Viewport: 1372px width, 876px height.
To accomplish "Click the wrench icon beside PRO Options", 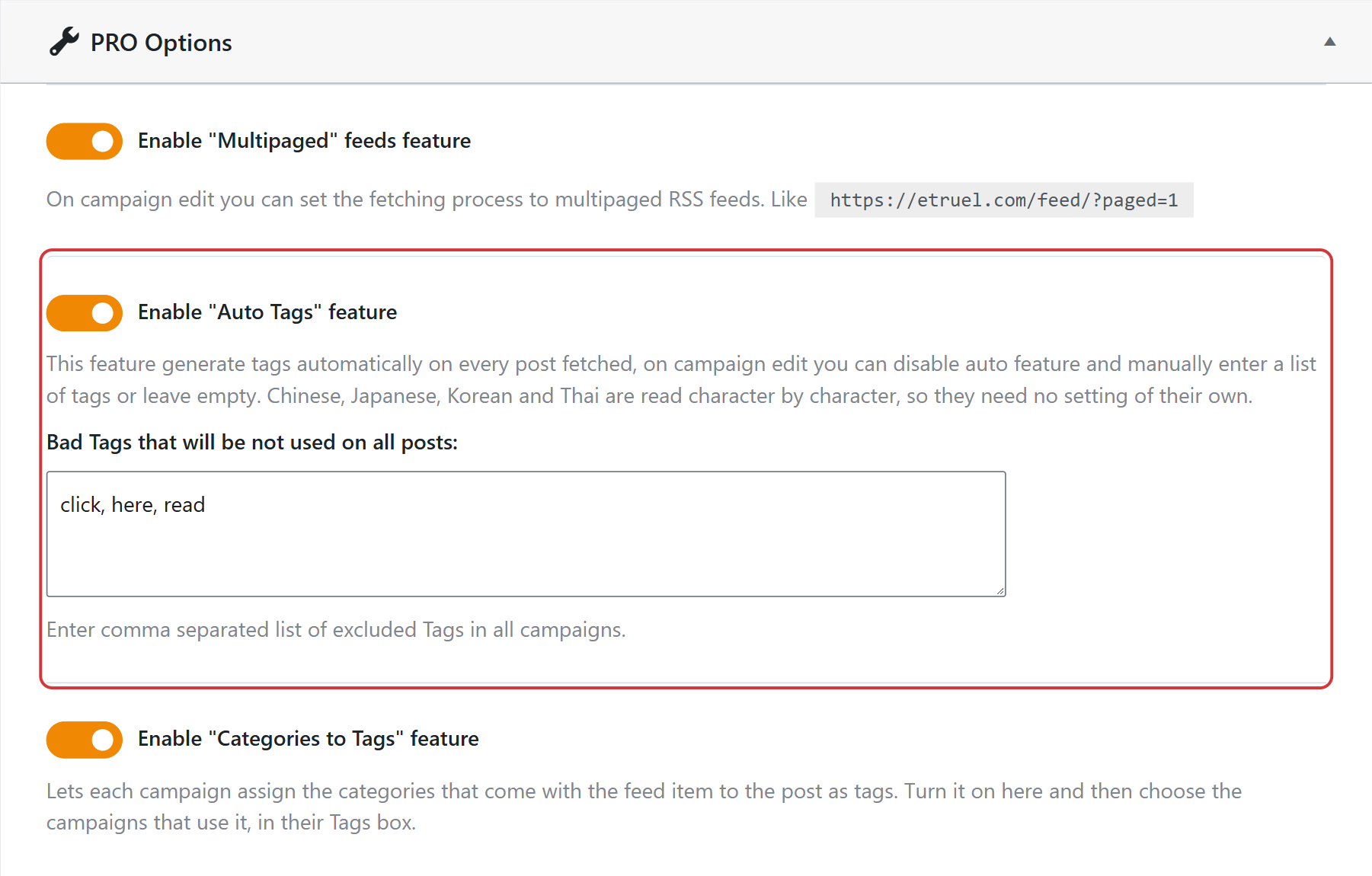I will click(64, 42).
